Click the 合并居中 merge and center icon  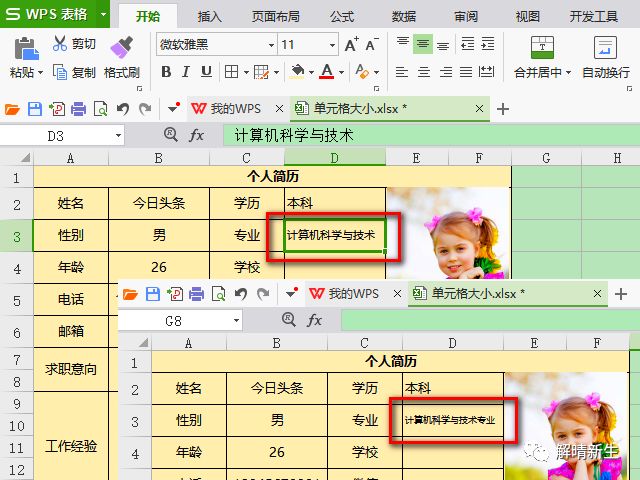(x=542, y=47)
